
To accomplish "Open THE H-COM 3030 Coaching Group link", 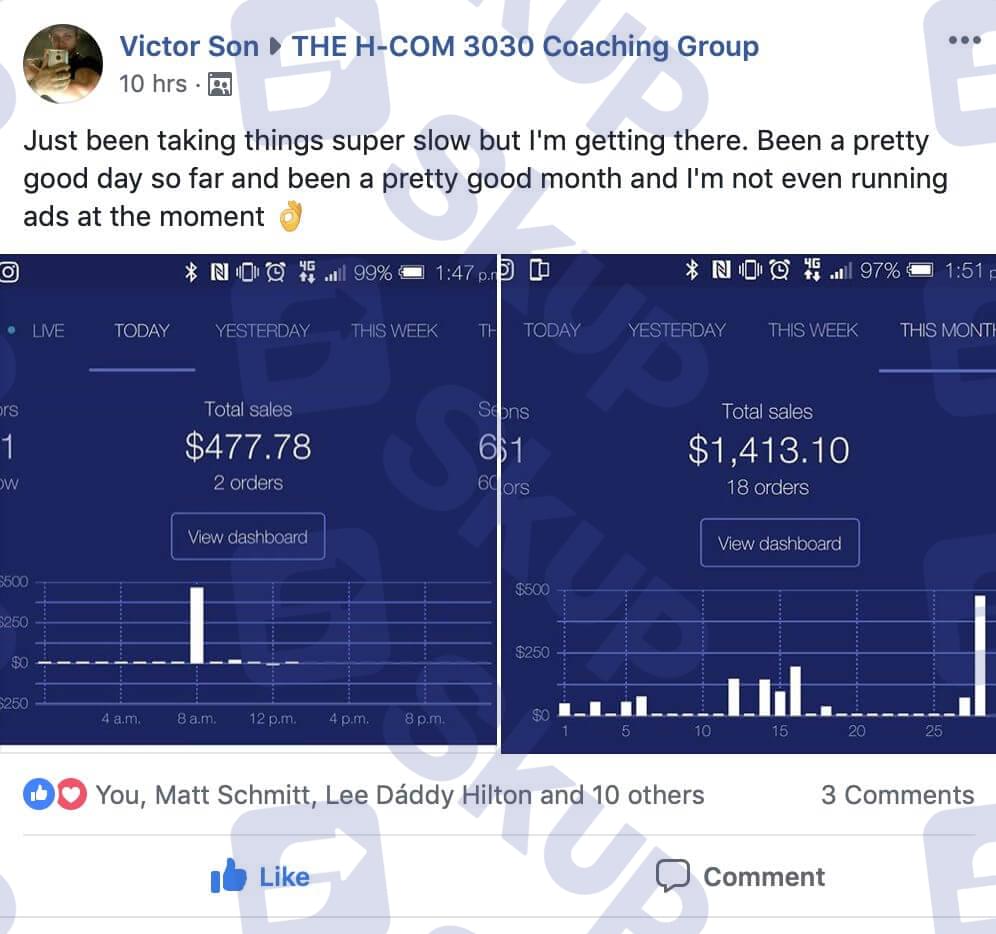I will [525, 46].
